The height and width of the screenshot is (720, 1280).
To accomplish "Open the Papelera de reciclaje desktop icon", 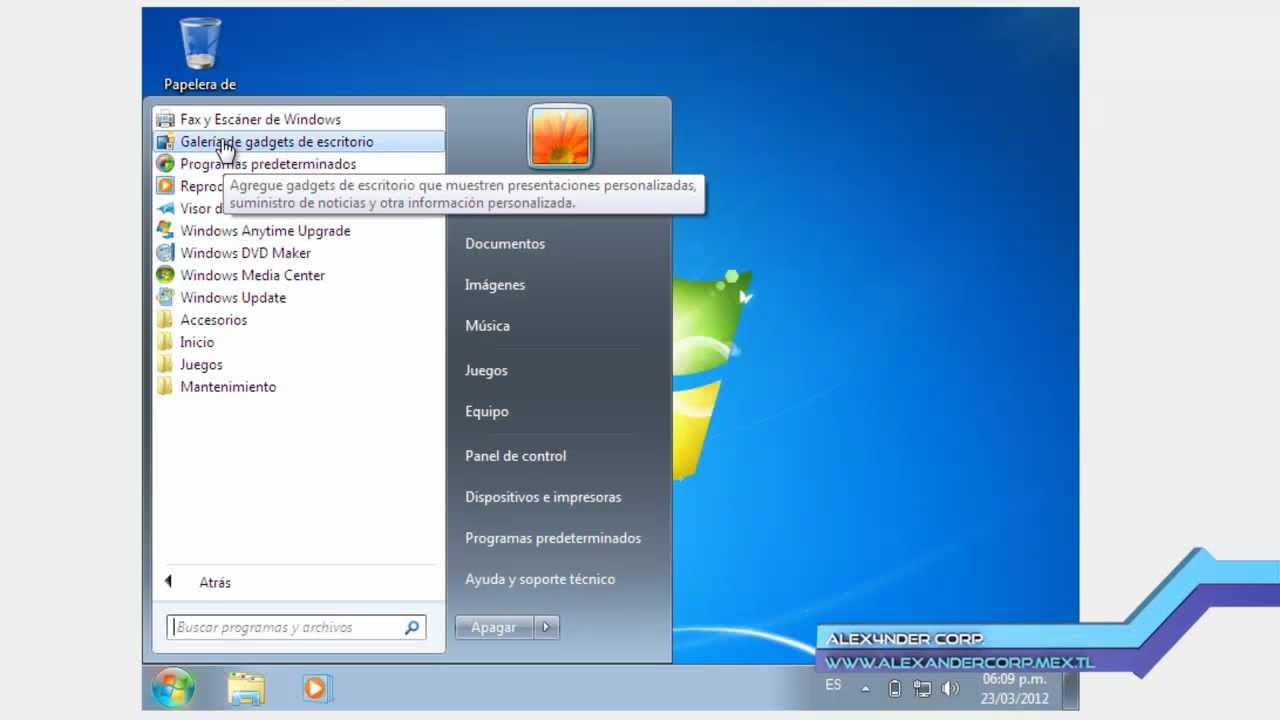I will [200, 53].
